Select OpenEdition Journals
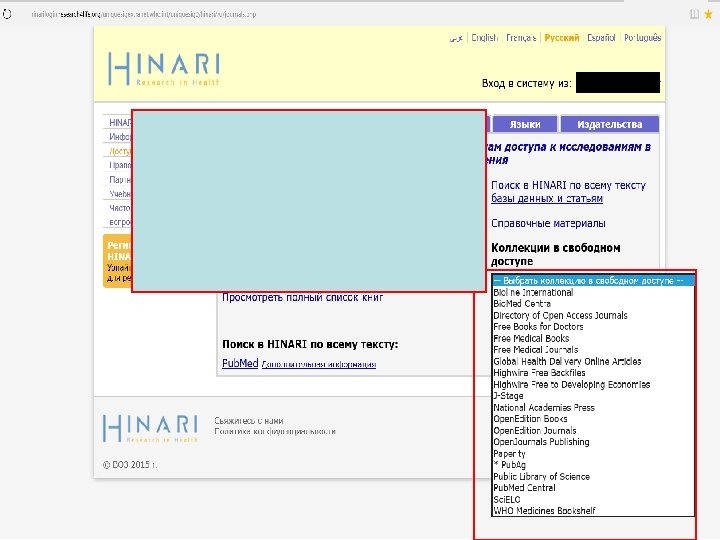 (593, 431)
